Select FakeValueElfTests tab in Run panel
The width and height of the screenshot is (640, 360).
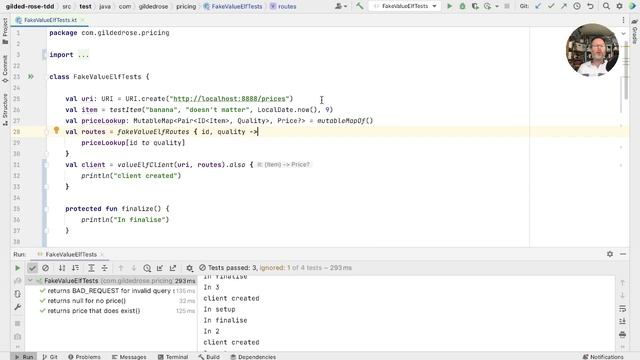tap(71, 254)
